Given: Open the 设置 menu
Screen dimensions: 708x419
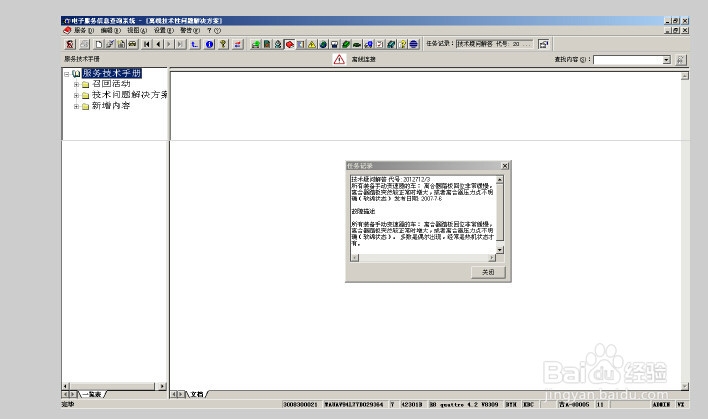Looking at the screenshot, I should click(163, 30).
